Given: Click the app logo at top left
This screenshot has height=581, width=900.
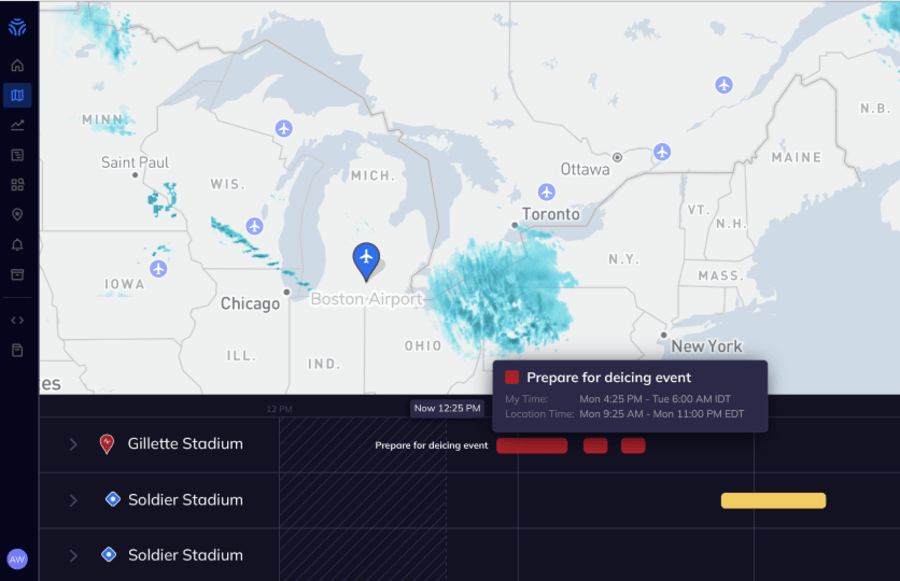Looking at the screenshot, I should (17, 27).
